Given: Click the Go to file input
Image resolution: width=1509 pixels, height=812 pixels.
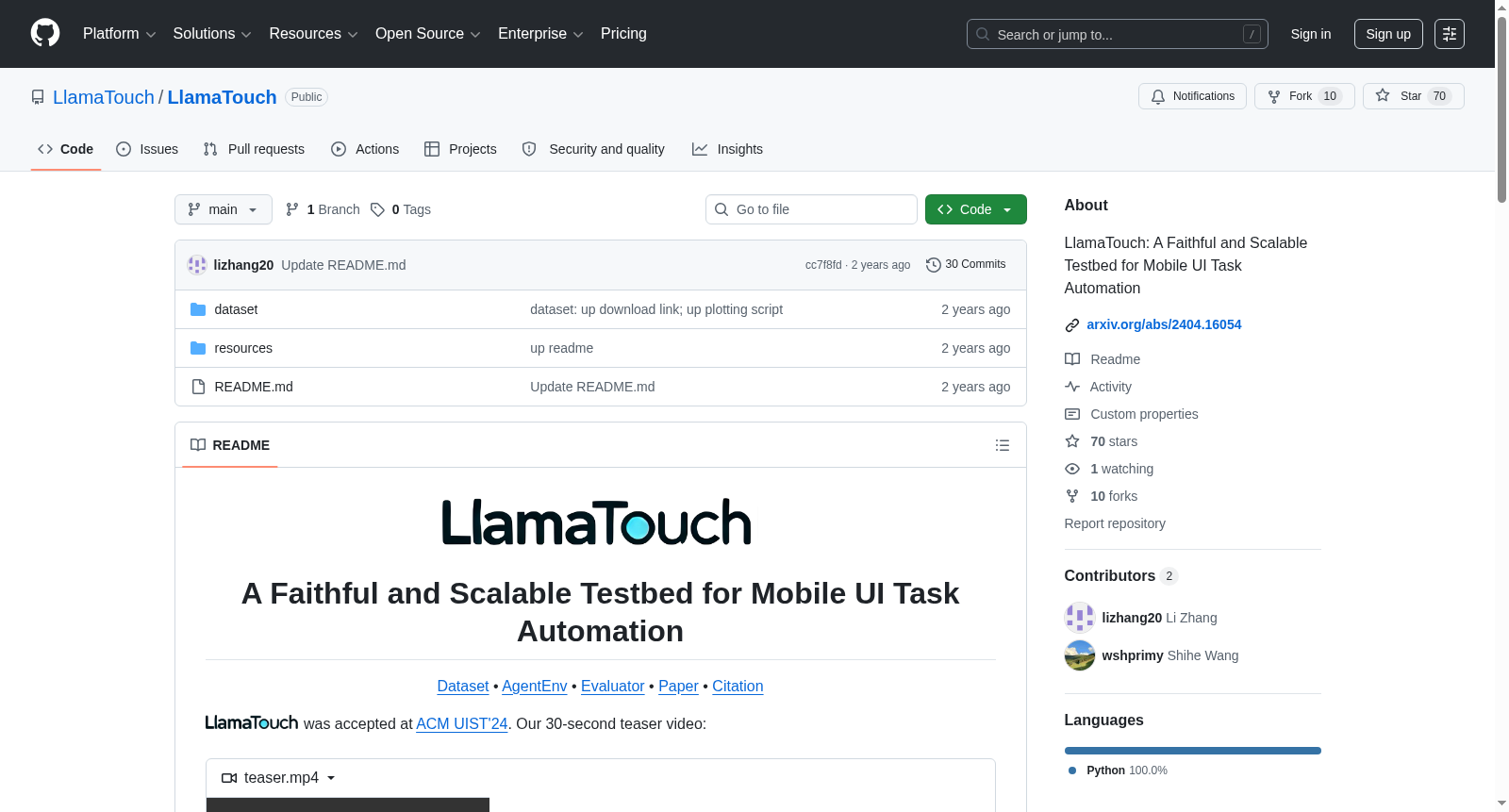Looking at the screenshot, I should click(x=811, y=209).
